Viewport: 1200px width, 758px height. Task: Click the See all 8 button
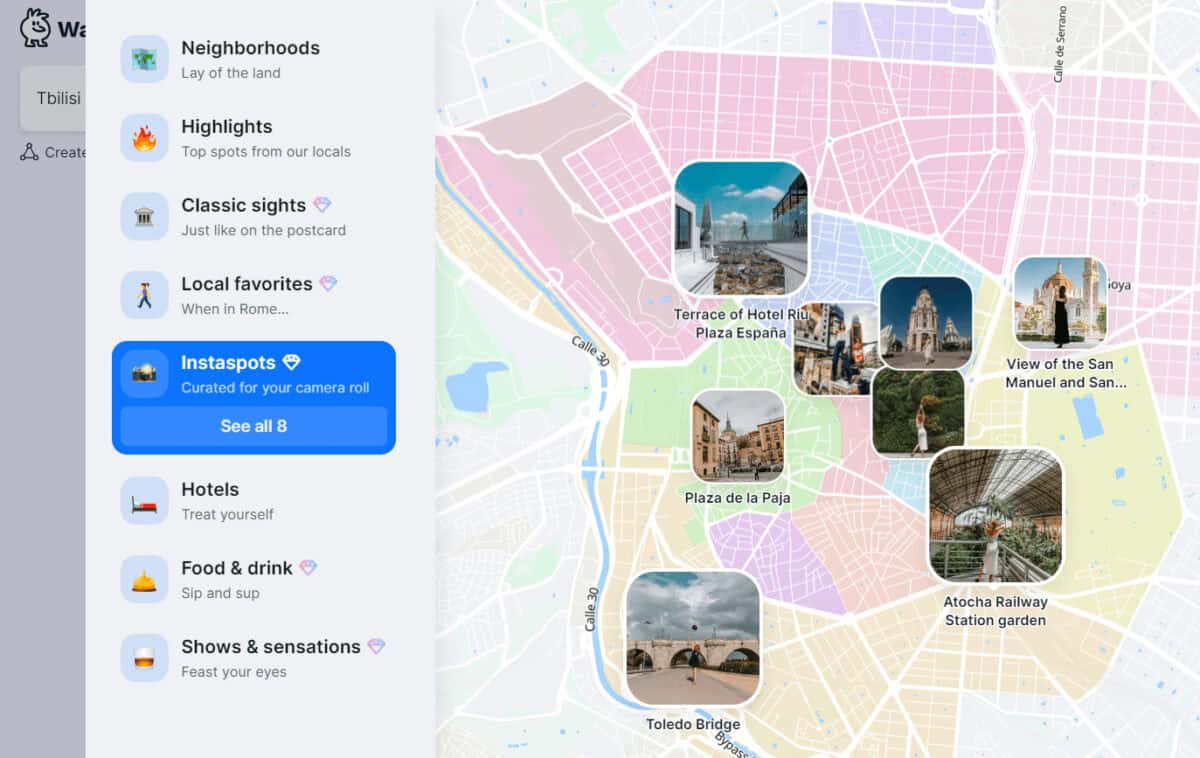click(x=253, y=427)
